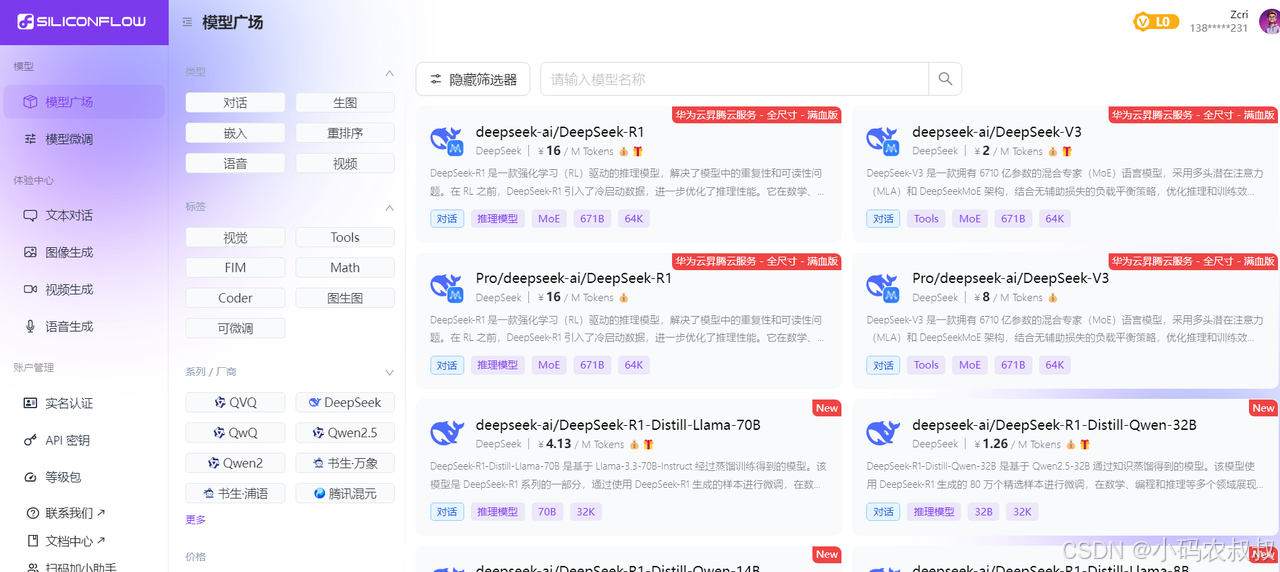1280x572 pixels.
Task: Toggle the 重排序 type filter
Action: point(345,133)
